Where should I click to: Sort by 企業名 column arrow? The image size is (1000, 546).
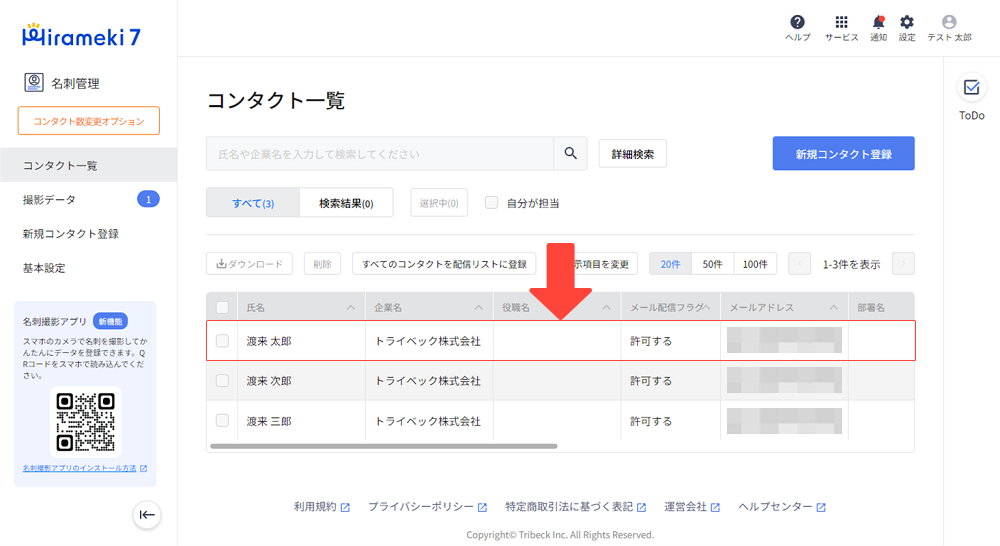coord(478,307)
